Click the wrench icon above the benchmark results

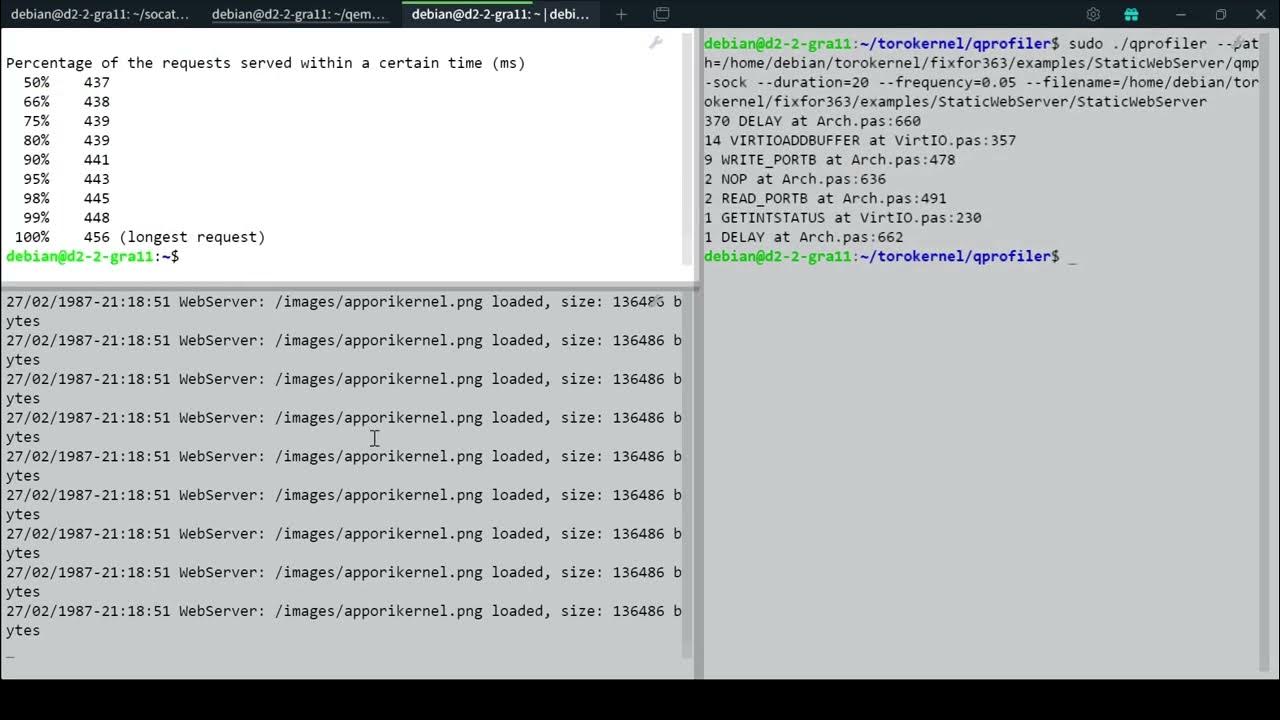click(655, 44)
